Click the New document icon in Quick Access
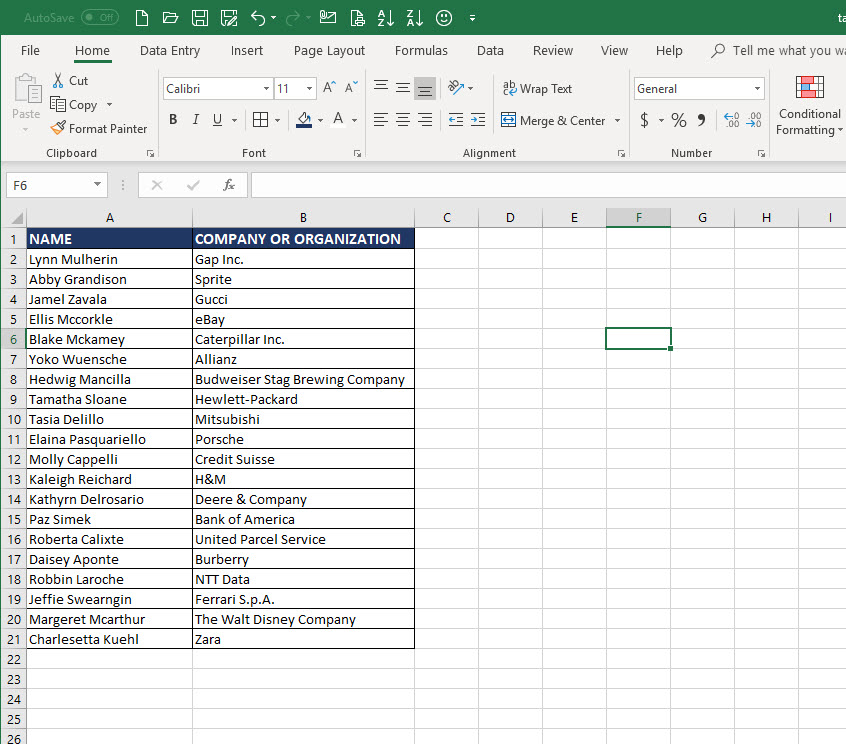 [142, 18]
